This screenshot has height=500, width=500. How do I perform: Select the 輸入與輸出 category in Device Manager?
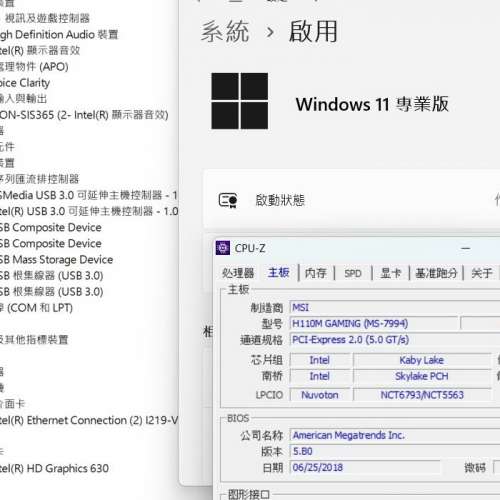point(23,99)
